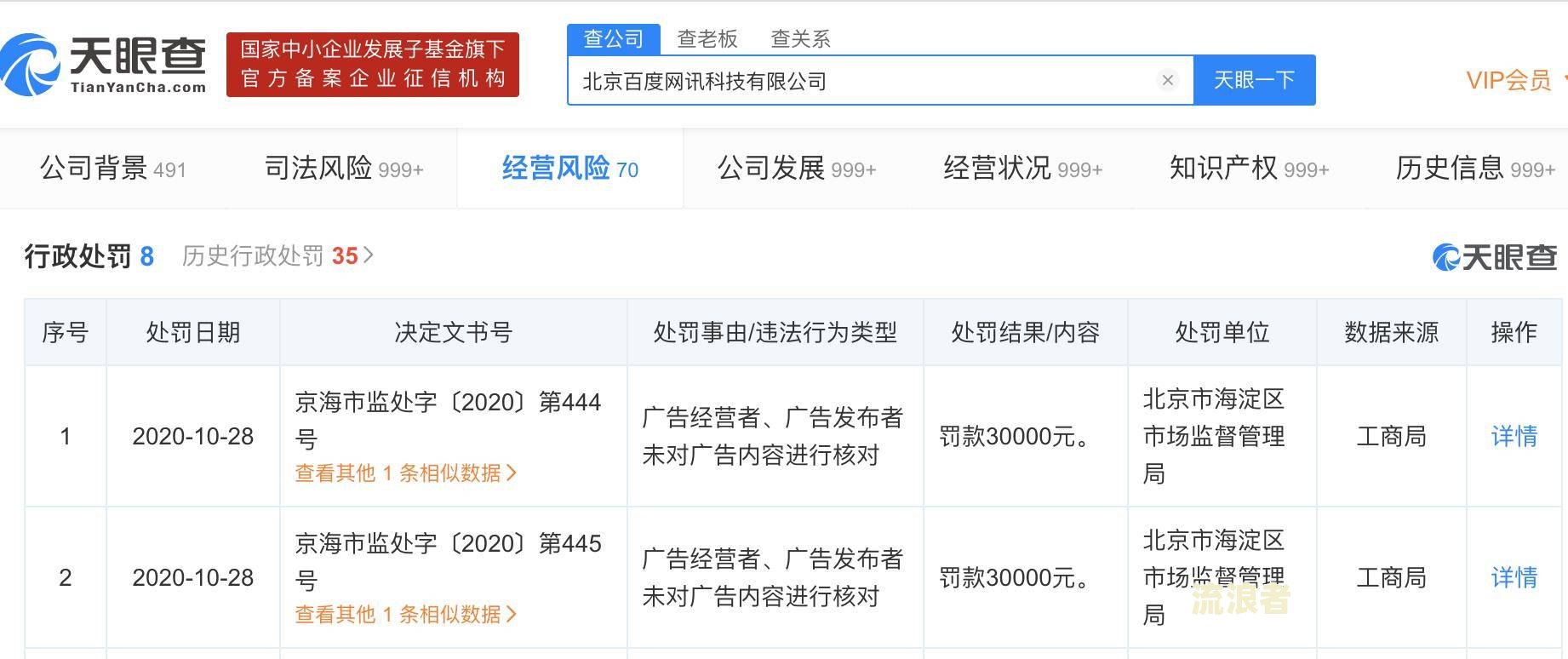The width and height of the screenshot is (1568, 659).
Task: Click 行政处罚 8 section heading
Action: (89, 255)
